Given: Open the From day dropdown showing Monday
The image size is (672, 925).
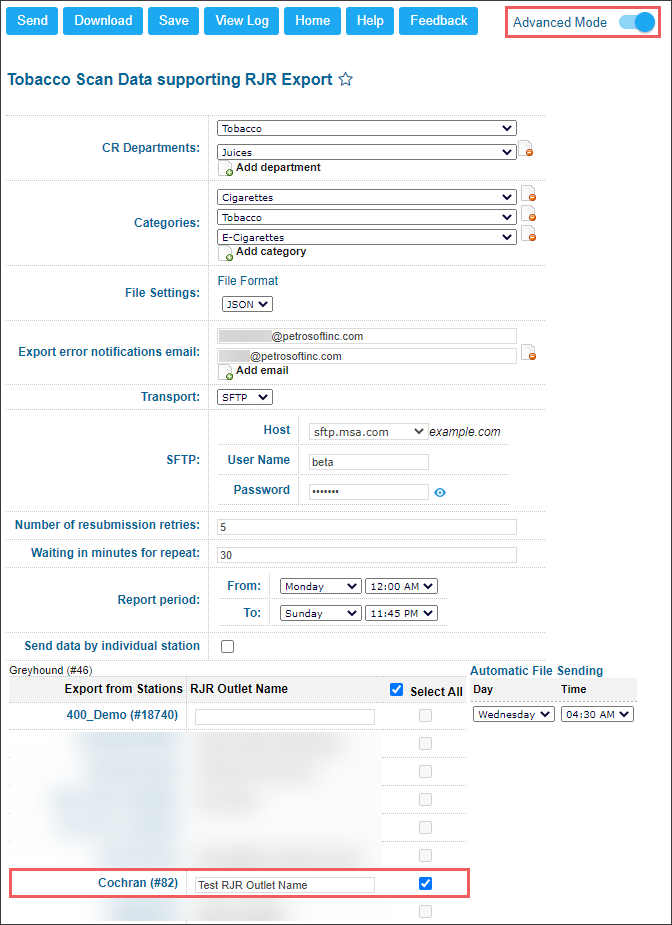Looking at the screenshot, I should coord(321,586).
